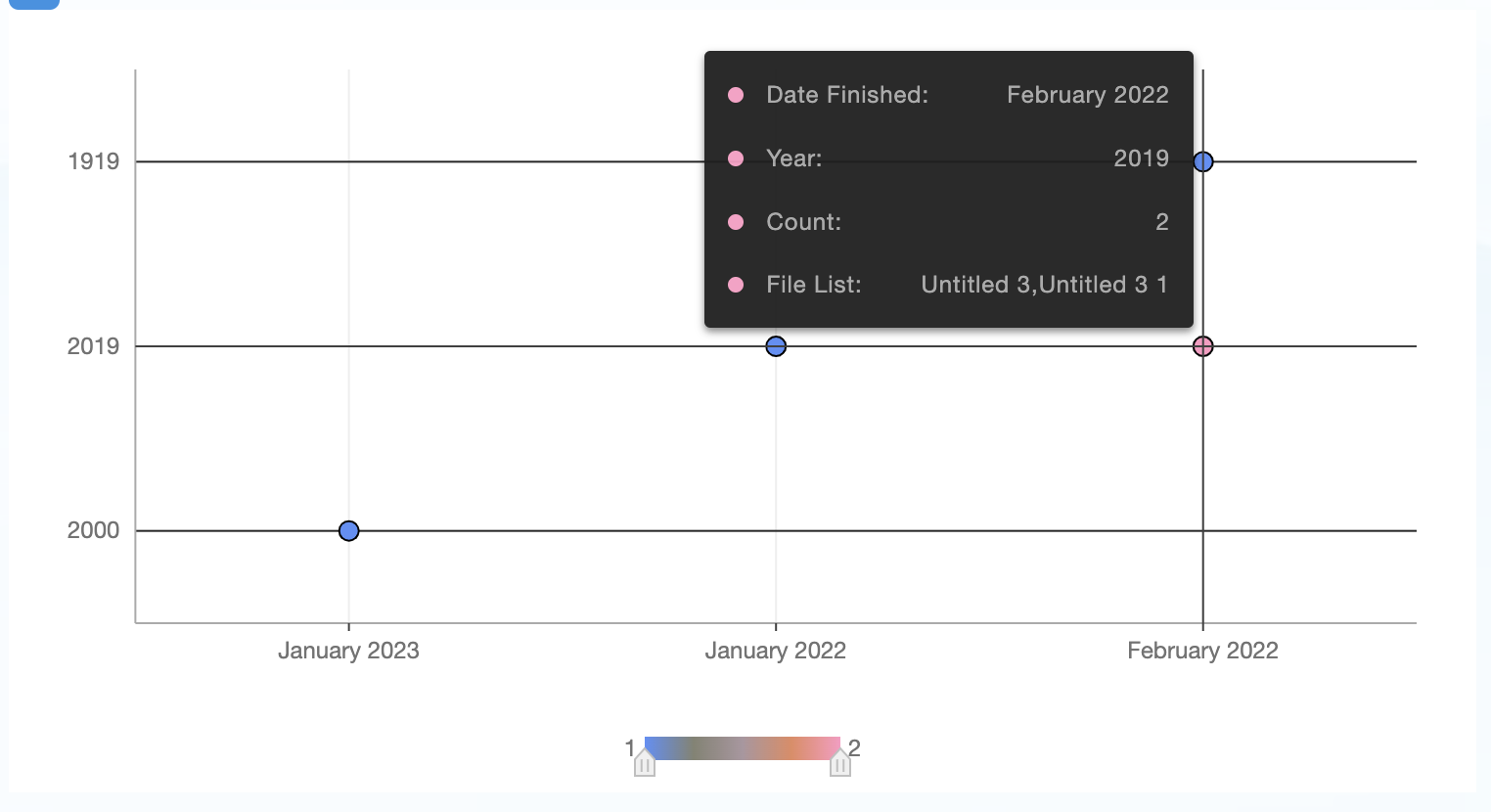The width and height of the screenshot is (1491, 812).
Task: Click the pink bullet beside Date Finished
Action: pos(737,94)
